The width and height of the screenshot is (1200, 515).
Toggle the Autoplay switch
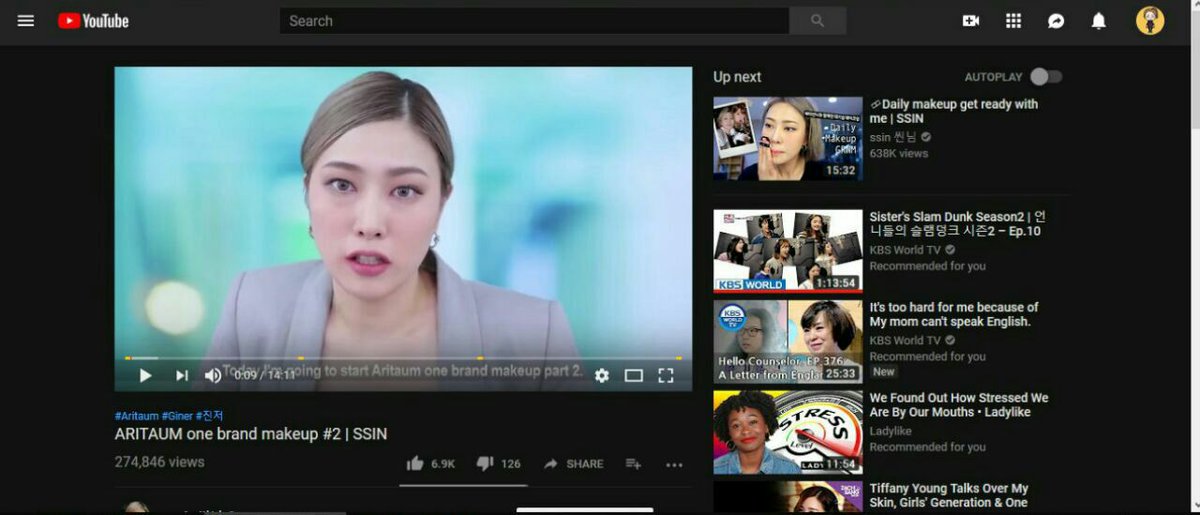(1046, 77)
